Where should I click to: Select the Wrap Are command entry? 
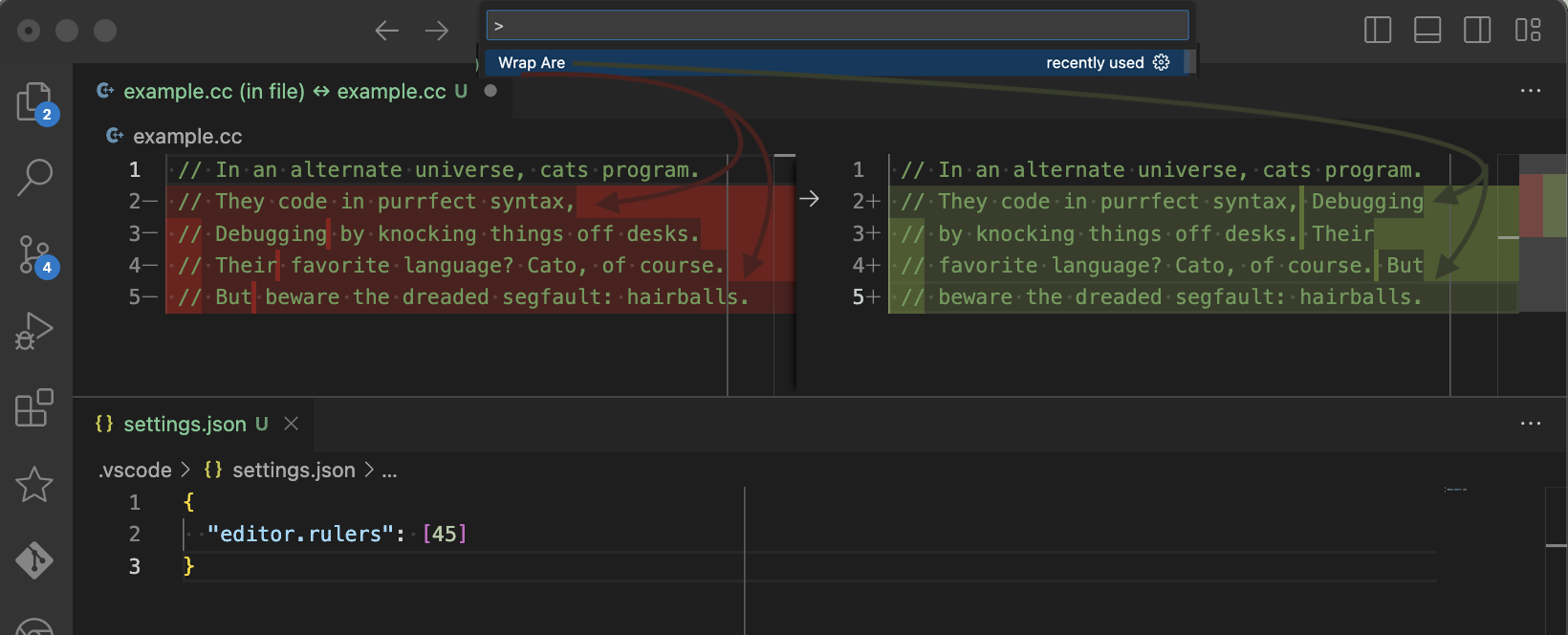(x=834, y=62)
